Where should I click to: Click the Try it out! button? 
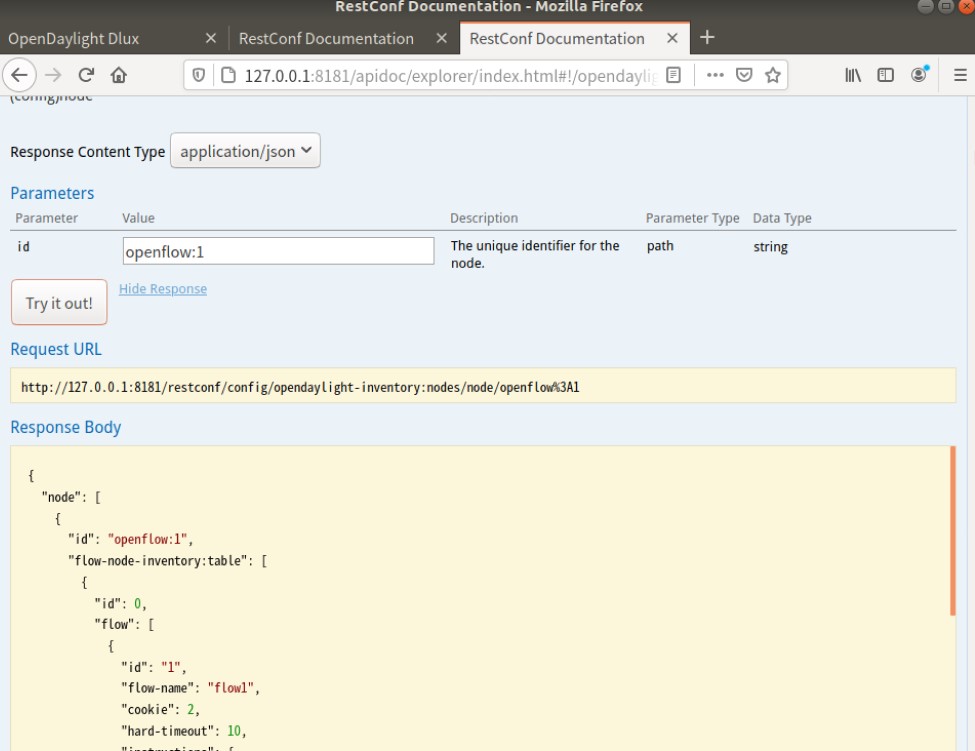[x=59, y=302]
